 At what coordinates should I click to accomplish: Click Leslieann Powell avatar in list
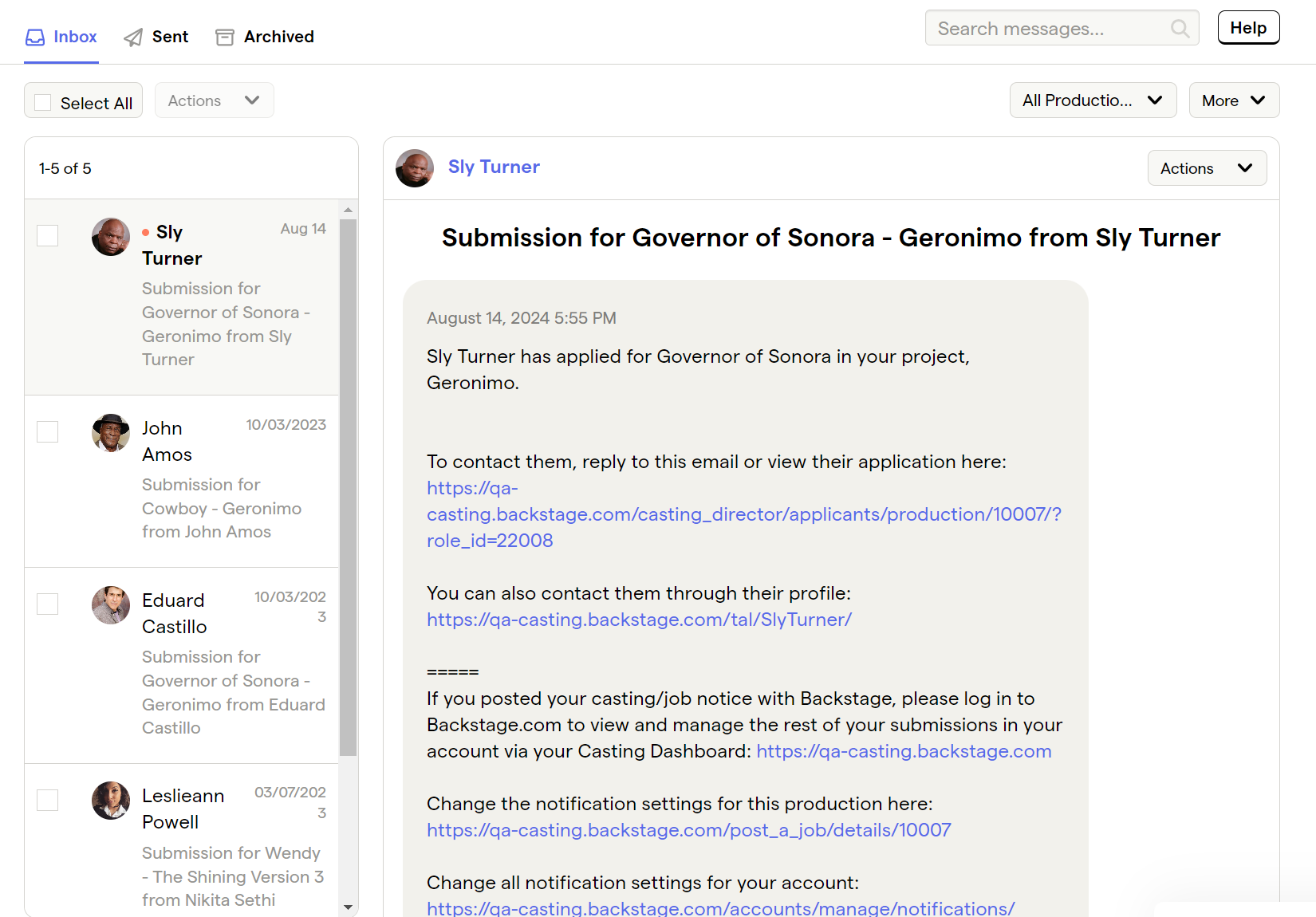[111, 801]
